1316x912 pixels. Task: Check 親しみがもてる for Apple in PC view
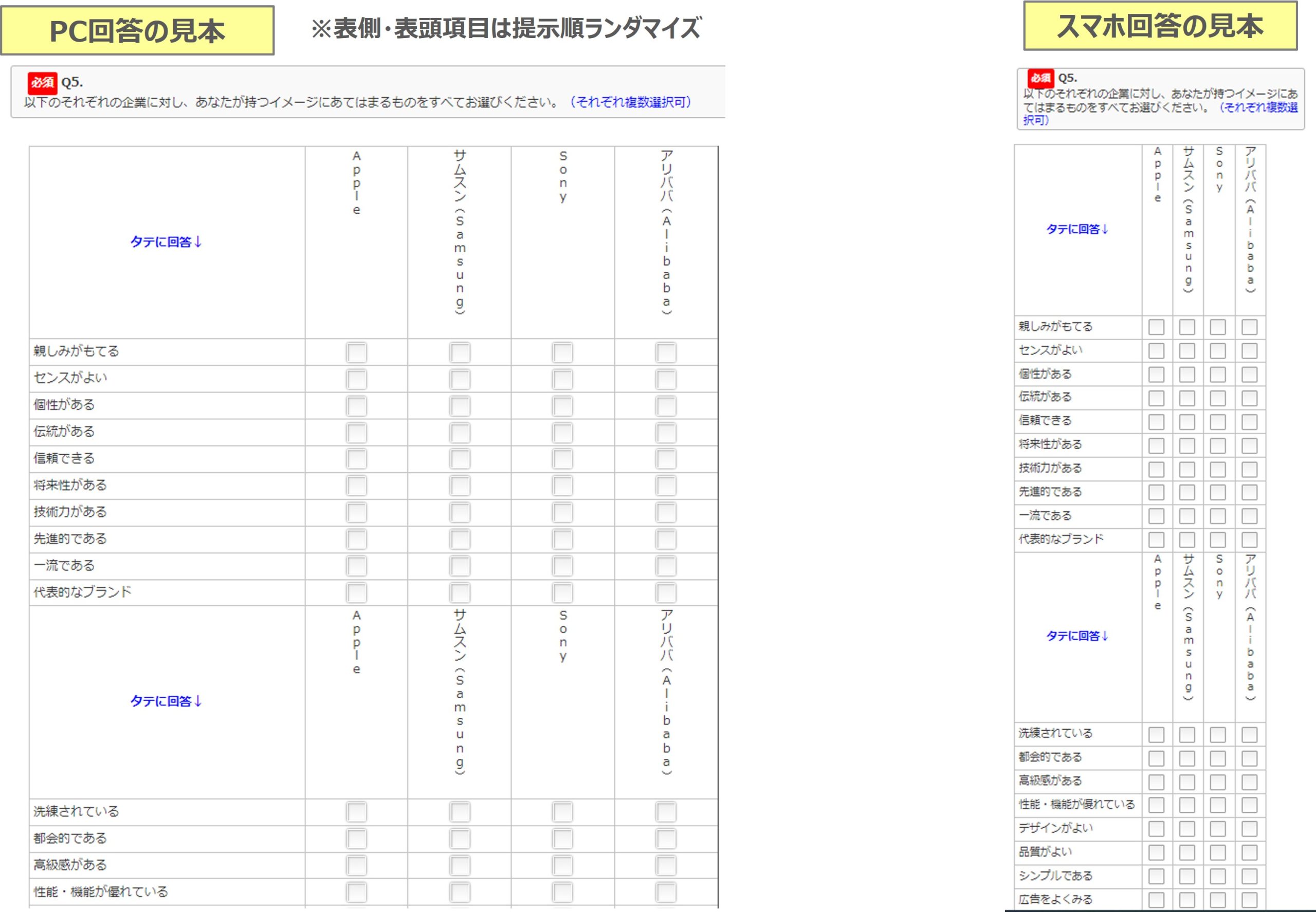pyautogui.click(x=356, y=352)
